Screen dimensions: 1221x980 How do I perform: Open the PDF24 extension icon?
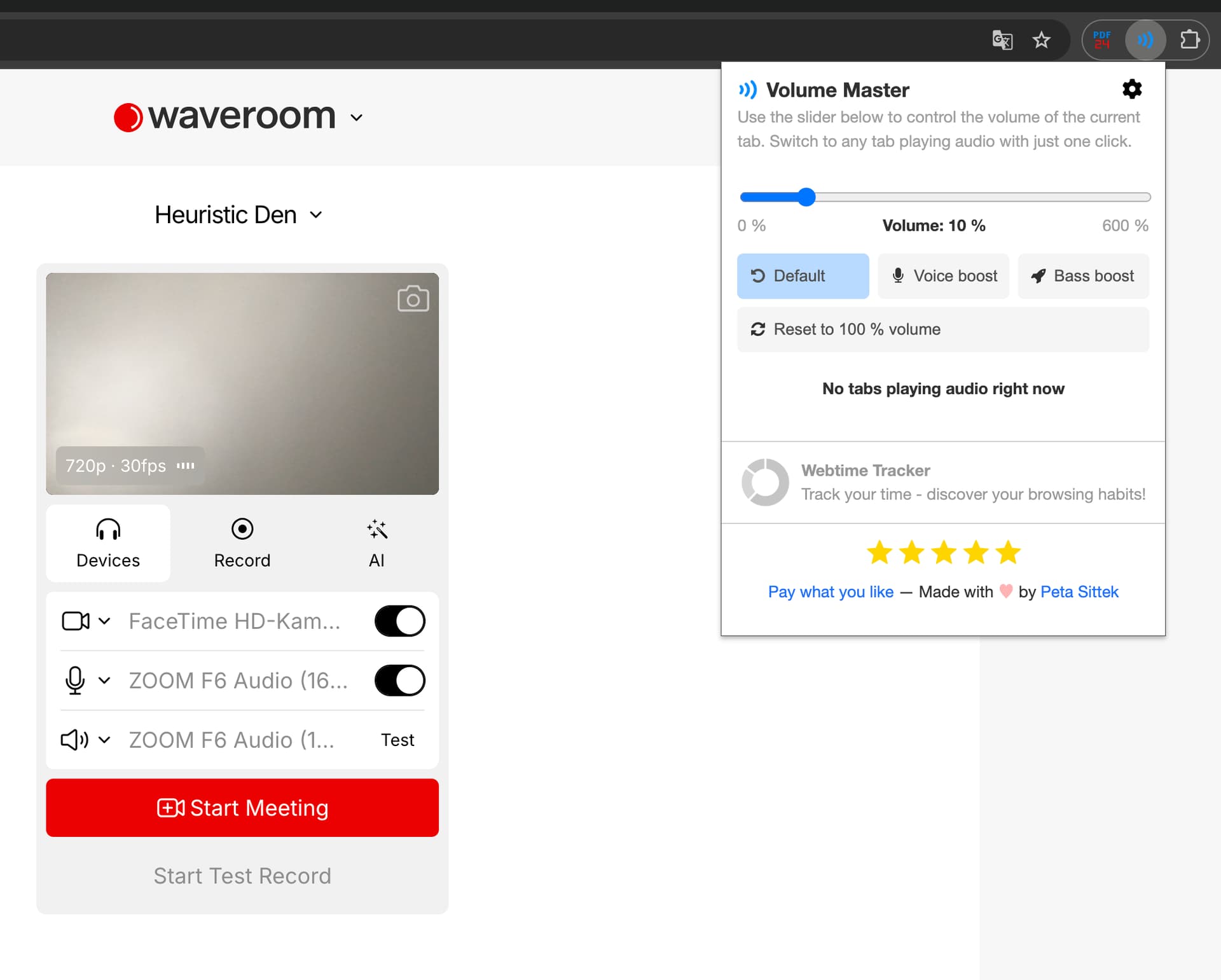[1102, 40]
